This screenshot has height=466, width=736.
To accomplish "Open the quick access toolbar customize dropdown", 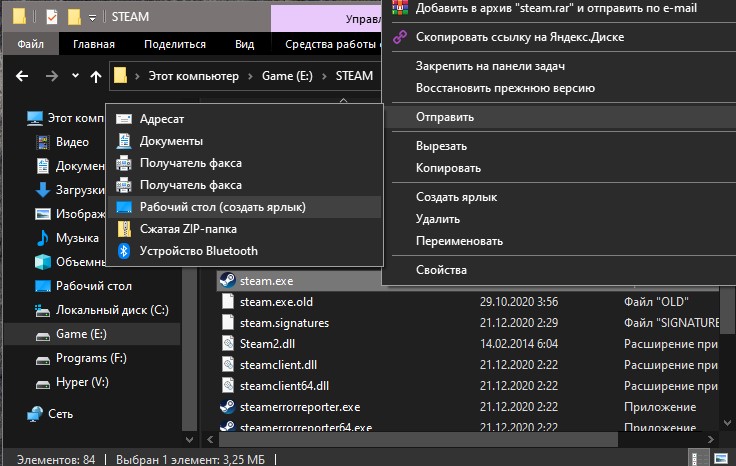I will coord(92,17).
